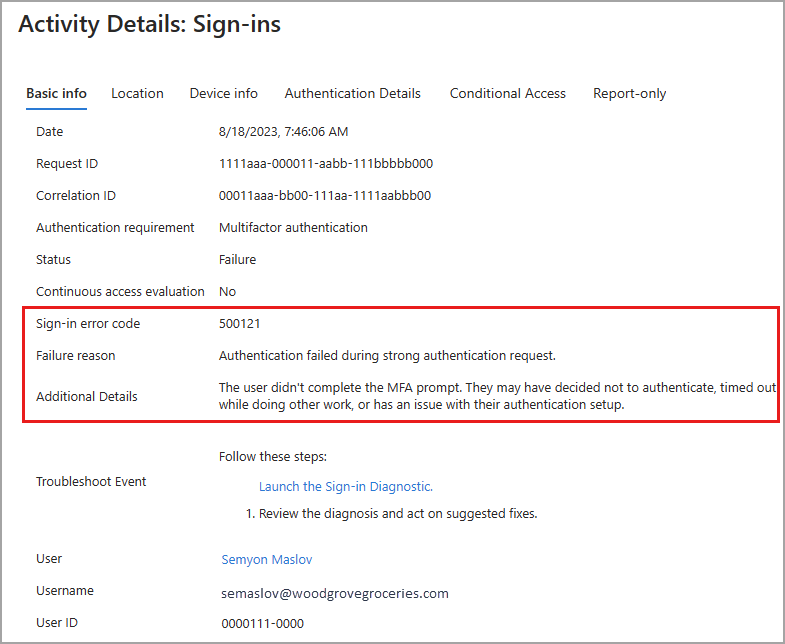The width and height of the screenshot is (785, 644).
Task: Click the Continuous access evaluation value No
Action: tap(227, 291)
